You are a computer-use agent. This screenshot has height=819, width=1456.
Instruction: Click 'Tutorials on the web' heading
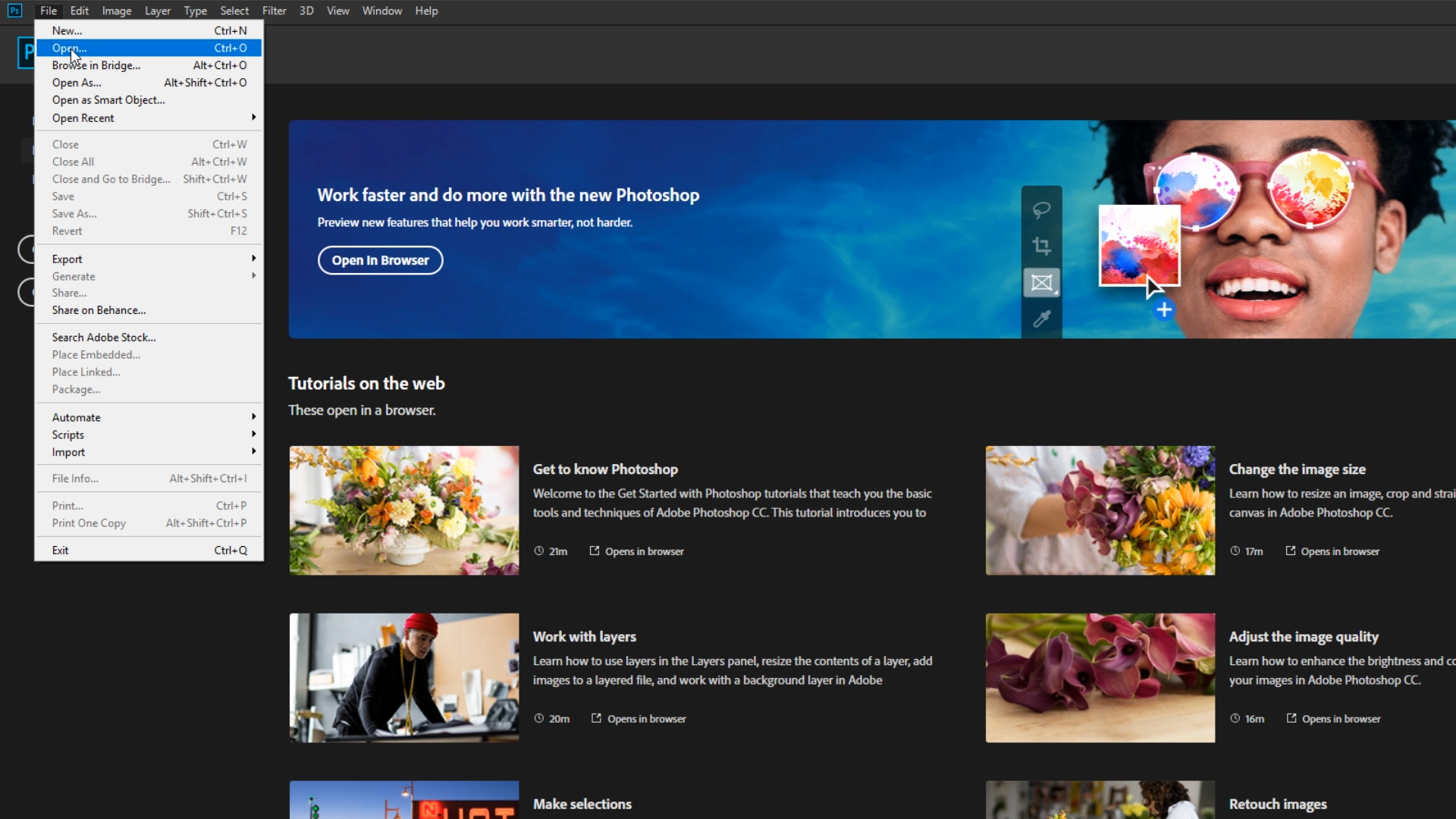pos(366,384)
